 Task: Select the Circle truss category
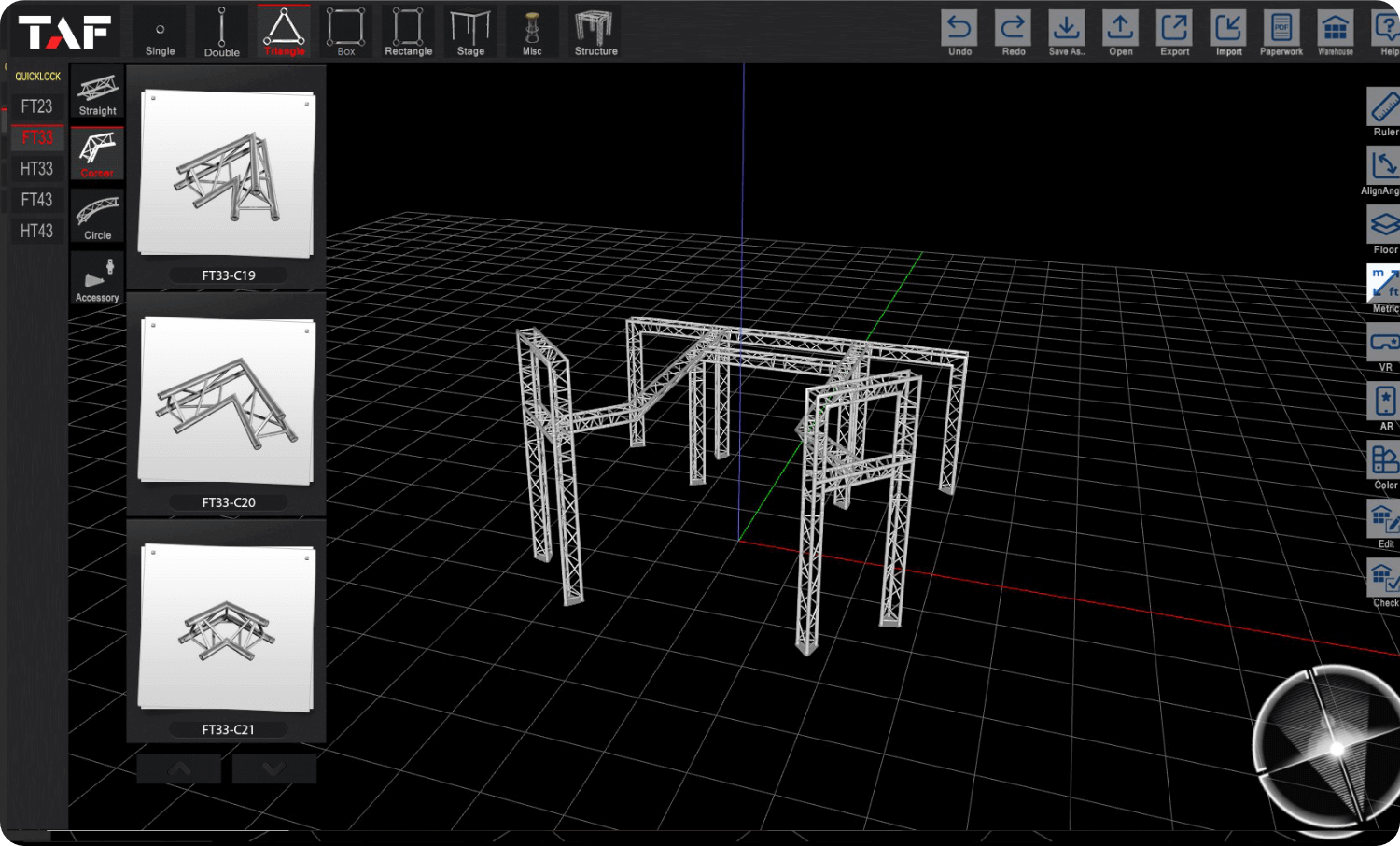point(97,217)
